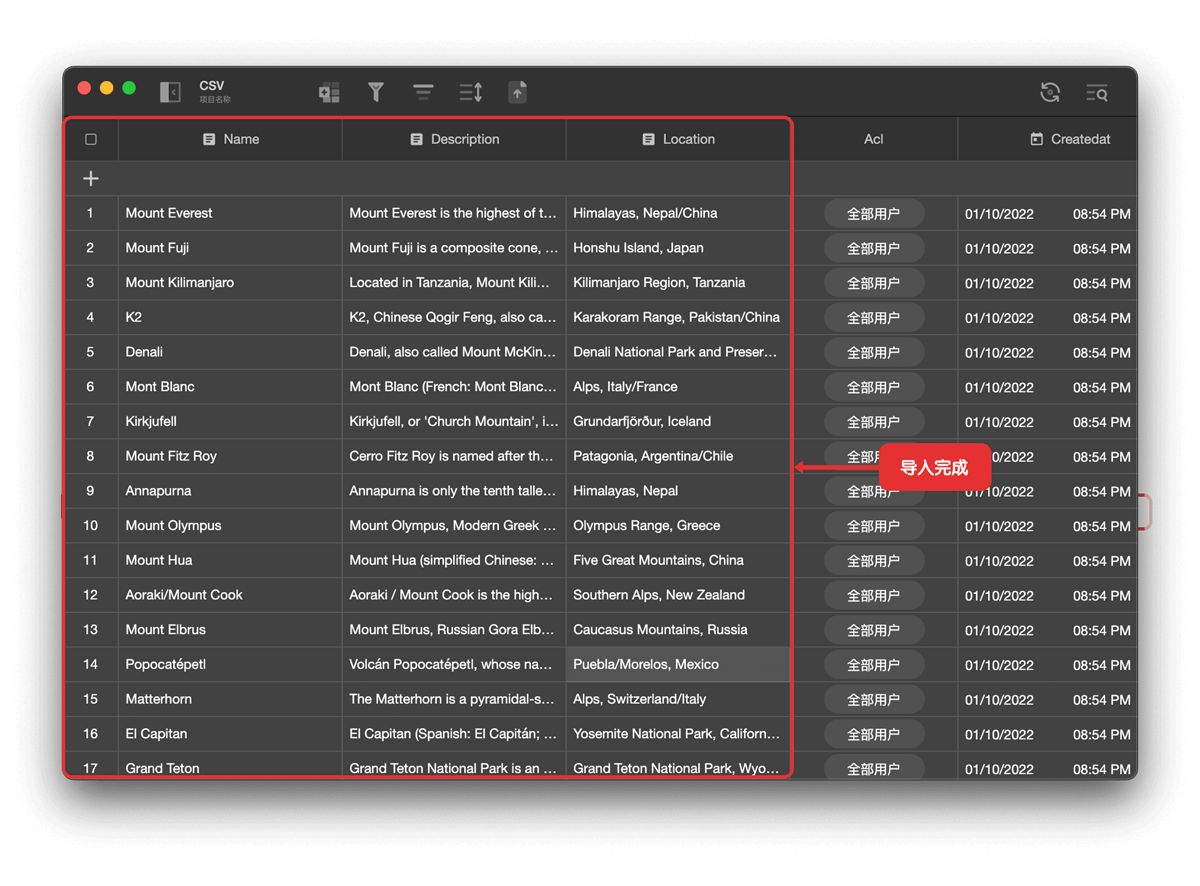
Task: Select the Name column header
Action: tap(230, 139)
